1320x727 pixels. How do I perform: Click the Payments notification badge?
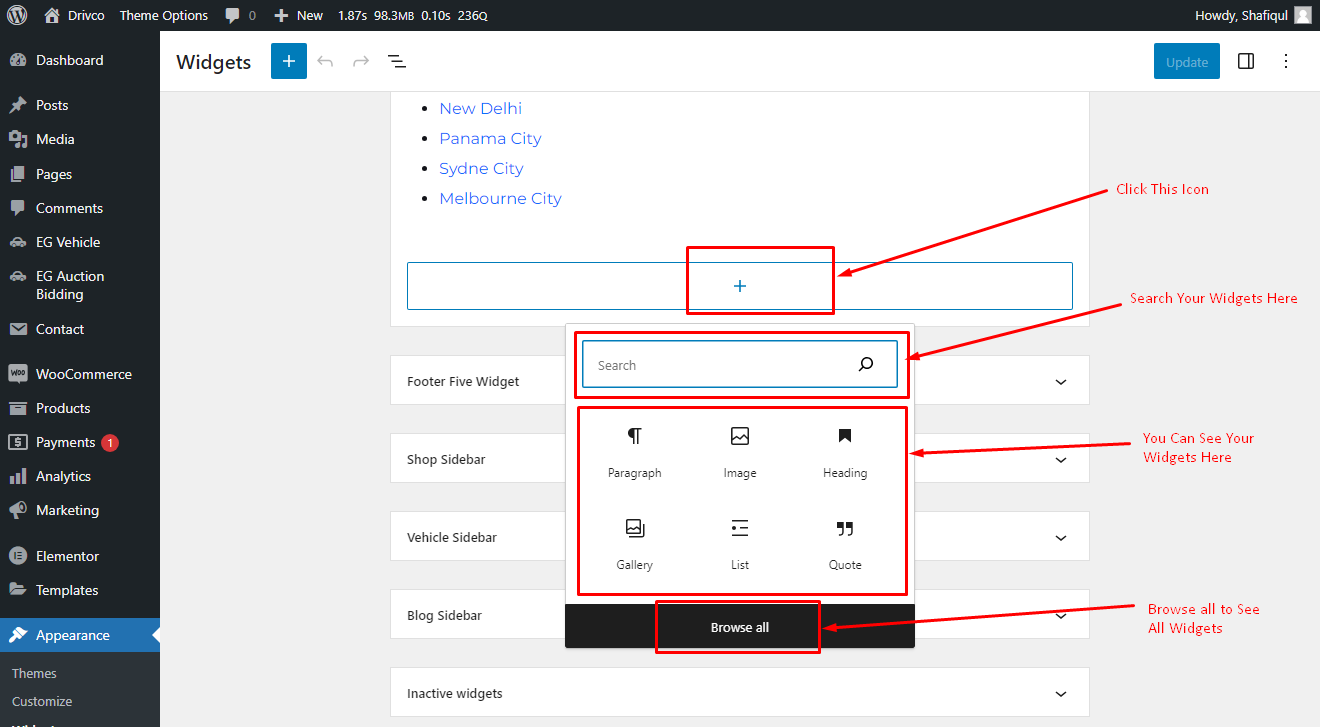click(x=110, y=442)
